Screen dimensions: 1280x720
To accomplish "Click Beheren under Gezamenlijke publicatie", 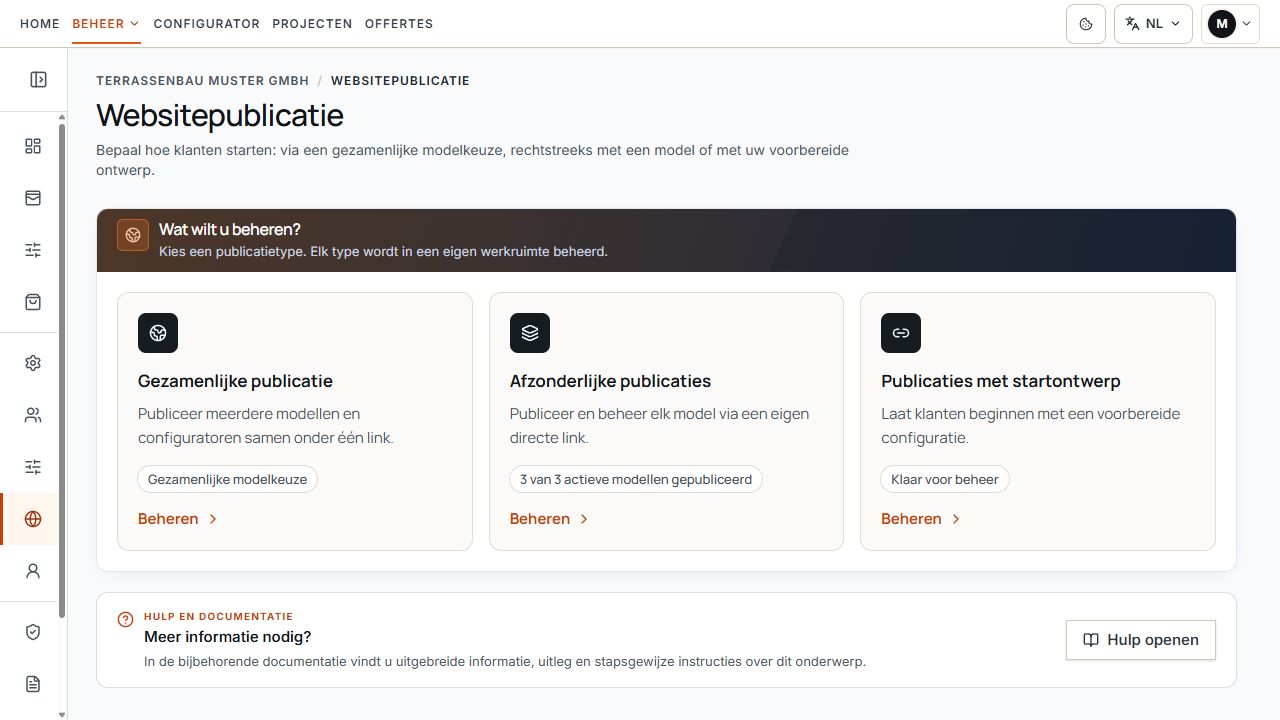I will pyautogui.click(x=178, y=519).
